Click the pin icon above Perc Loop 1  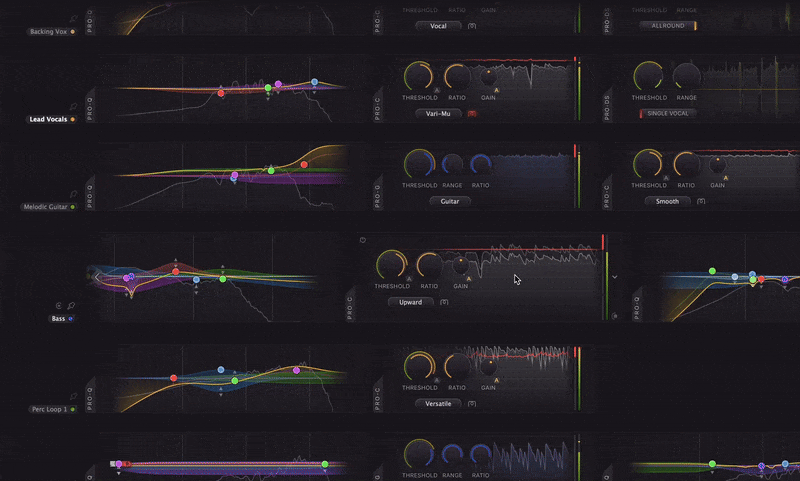[74, 396]
